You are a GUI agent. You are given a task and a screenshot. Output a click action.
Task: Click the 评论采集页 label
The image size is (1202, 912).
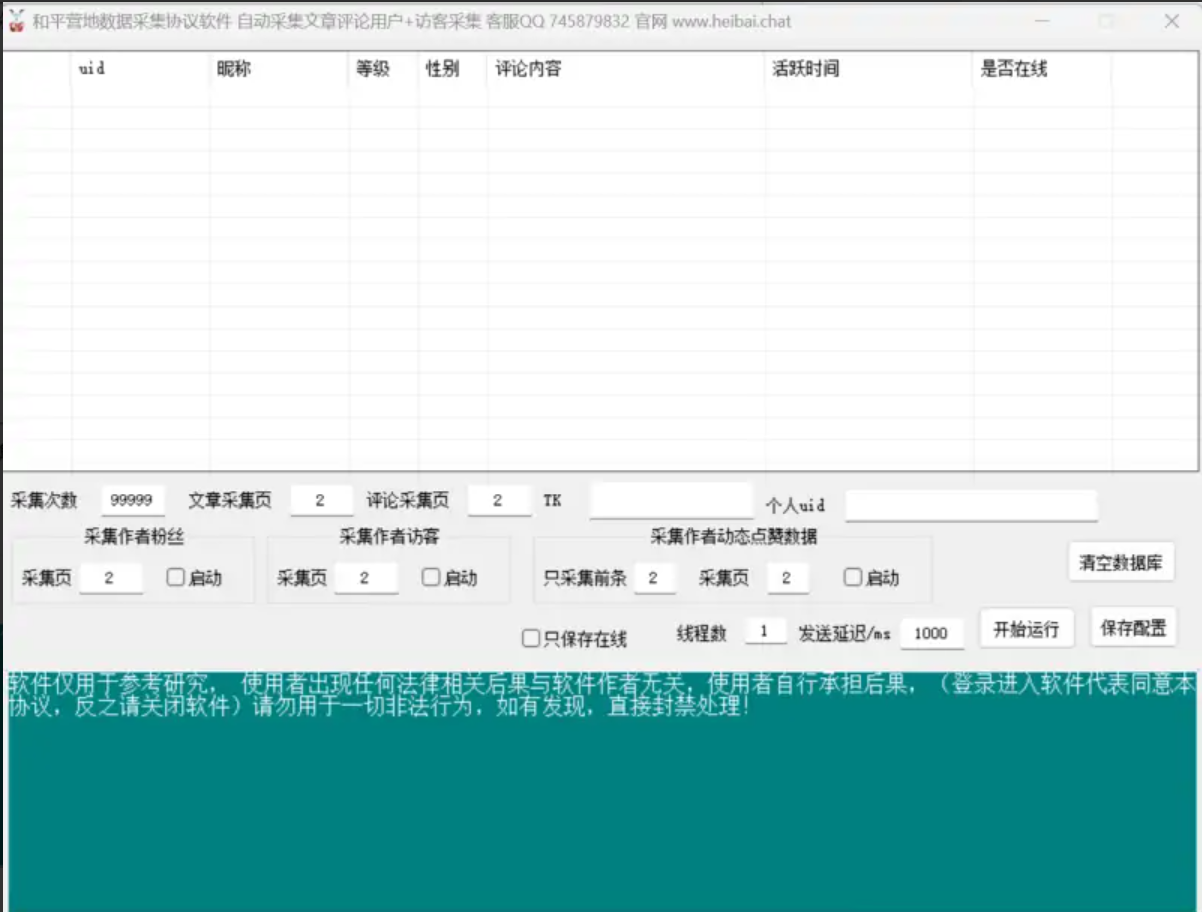(407, 500)
